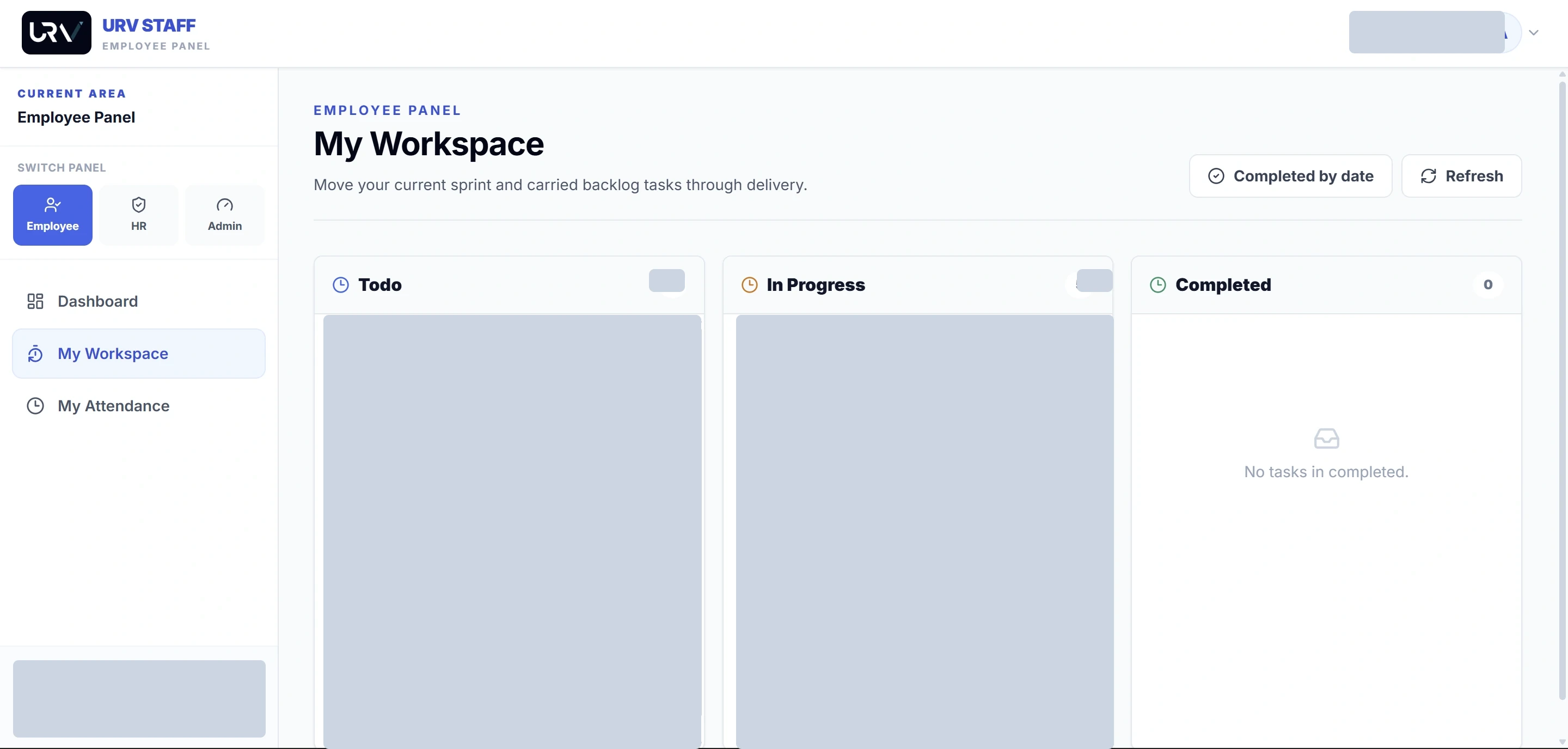Click the In Progress clock icon
The height and width of the screenshot is (749, 1568).
749,285
